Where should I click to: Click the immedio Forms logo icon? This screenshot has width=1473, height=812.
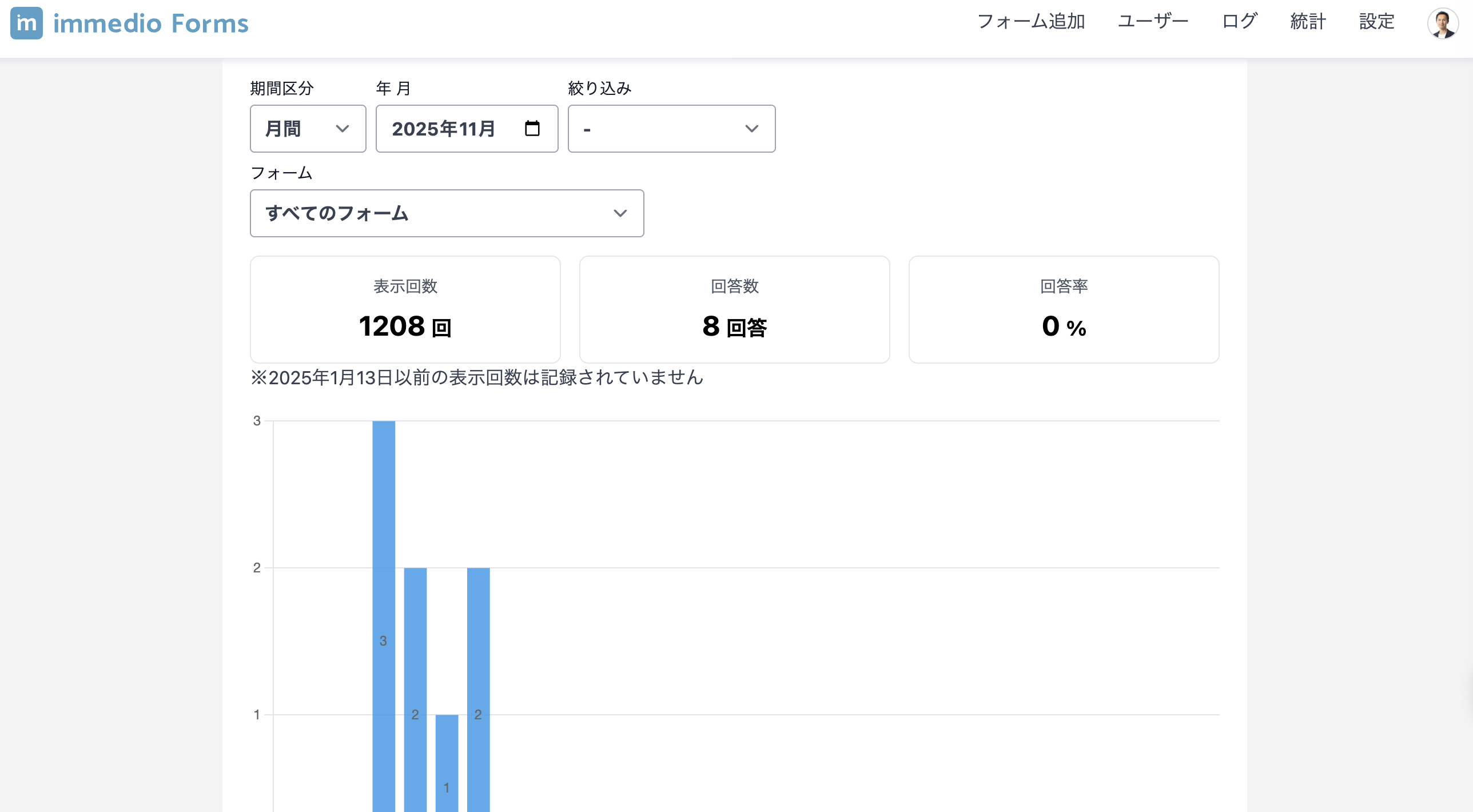(x=26, y=23)
